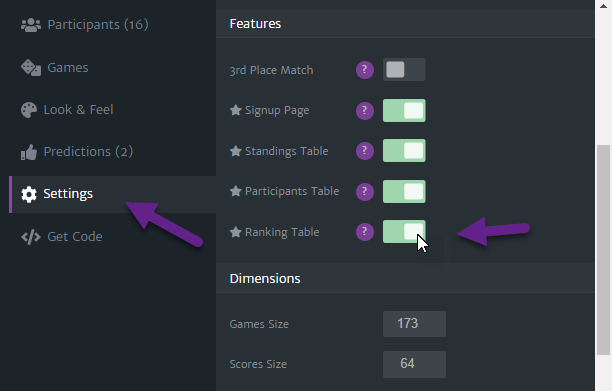This screenshot has width=612, height=391.
Task: Click the Get Code brackets icon
Action: pos(31,237)
